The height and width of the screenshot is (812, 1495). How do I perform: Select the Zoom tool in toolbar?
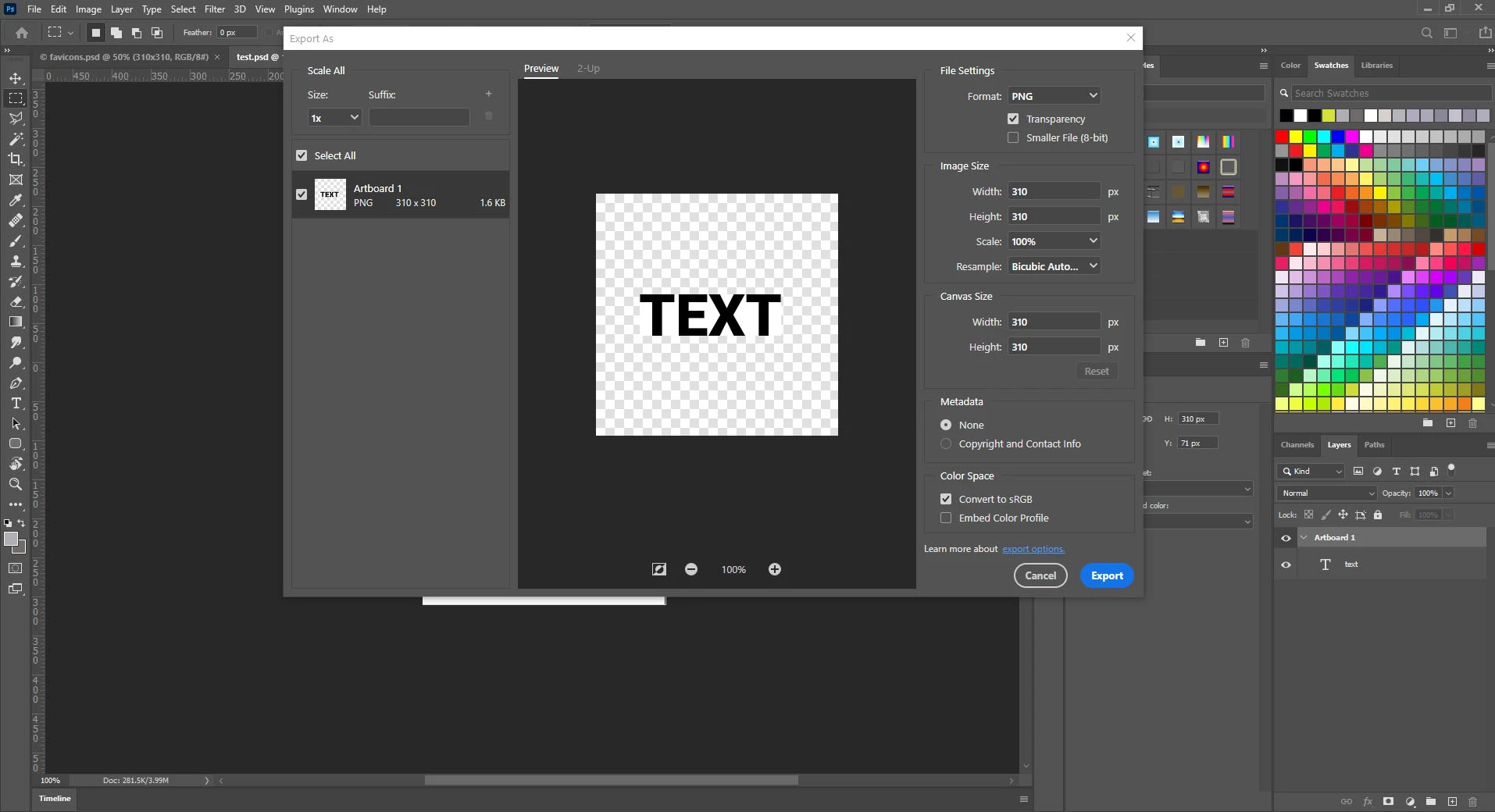(16, 484)
